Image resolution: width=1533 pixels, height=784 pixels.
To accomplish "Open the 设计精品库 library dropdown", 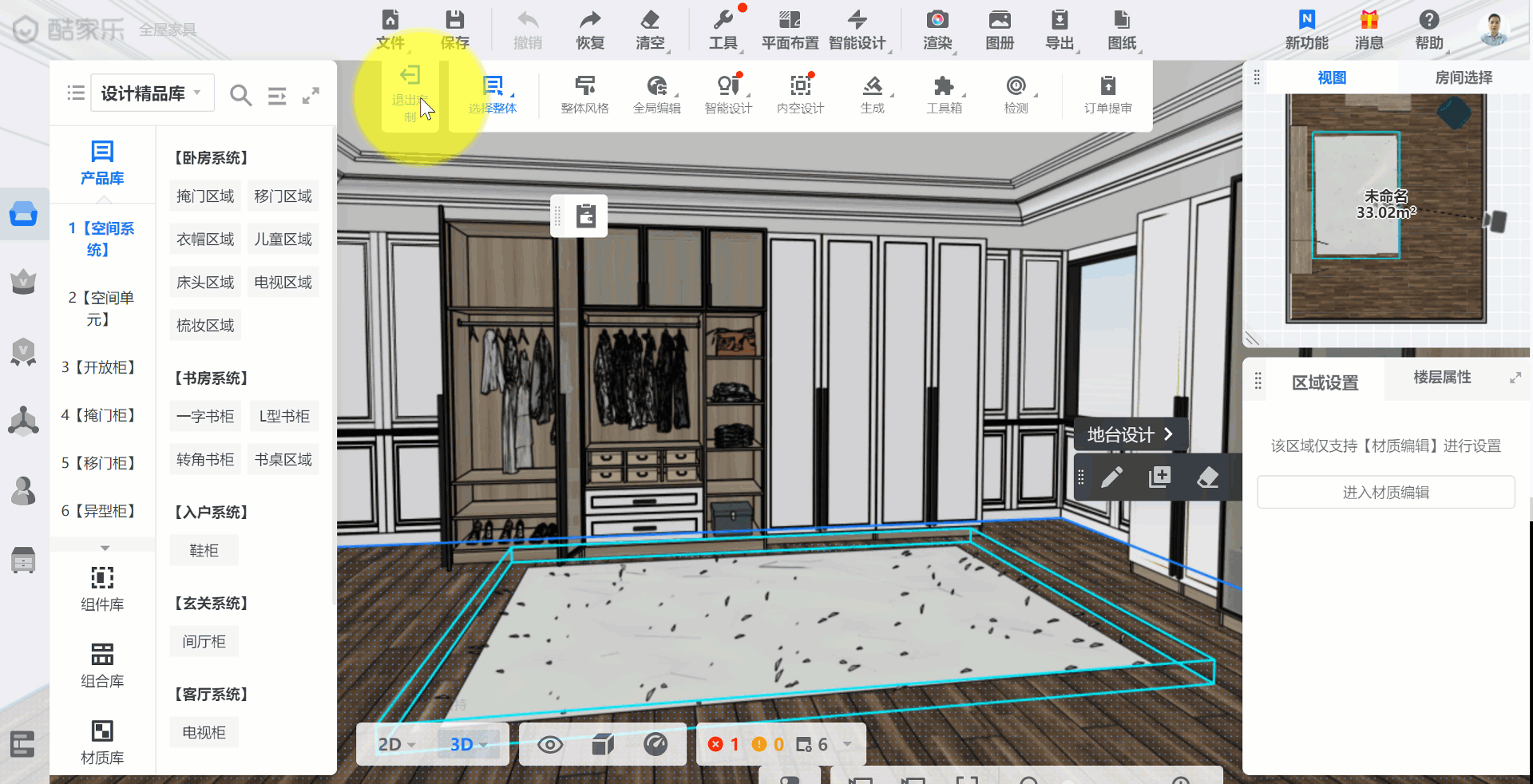I will click(x=151, y=94).
